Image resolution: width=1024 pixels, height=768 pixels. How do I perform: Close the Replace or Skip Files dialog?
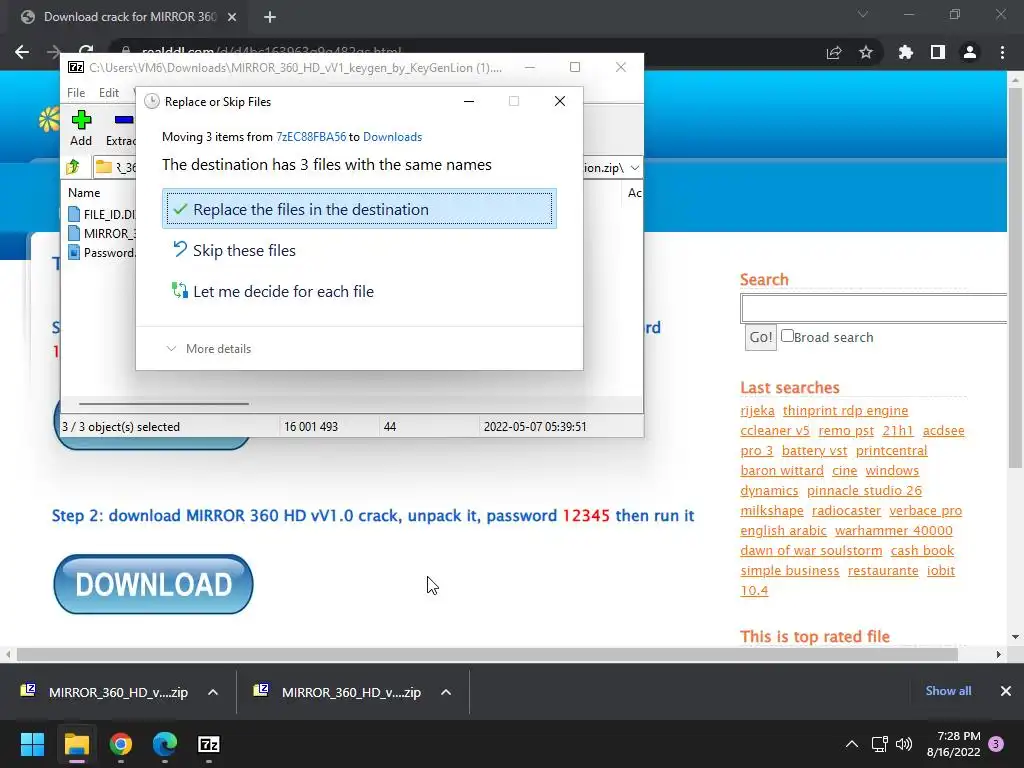coord(560,101)
